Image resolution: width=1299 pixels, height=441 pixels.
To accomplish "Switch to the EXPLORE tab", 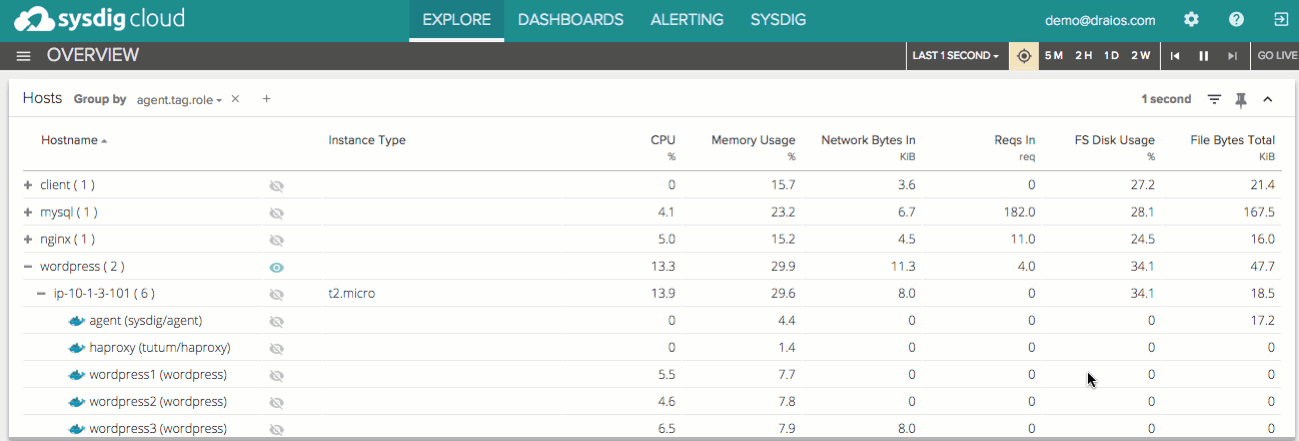I will [456, 20].
